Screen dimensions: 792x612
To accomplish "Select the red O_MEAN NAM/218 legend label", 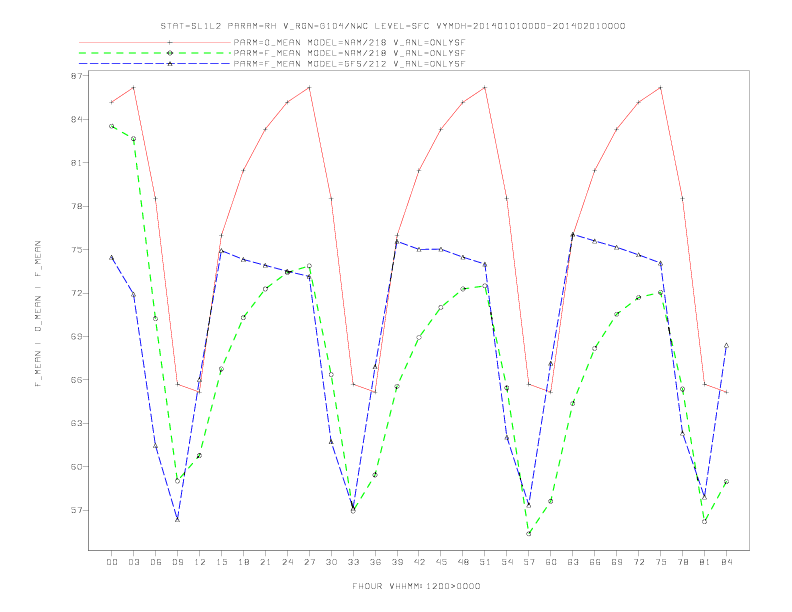I will click(x=349, y=42).
